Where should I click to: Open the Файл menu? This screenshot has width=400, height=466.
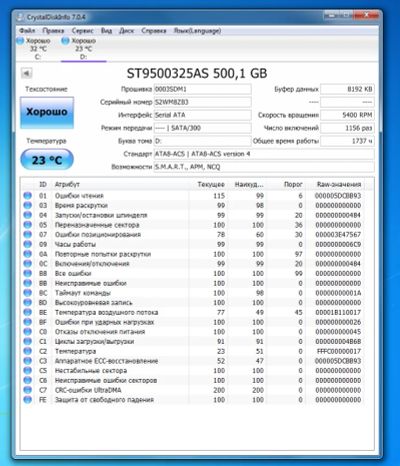coord(27,31)
